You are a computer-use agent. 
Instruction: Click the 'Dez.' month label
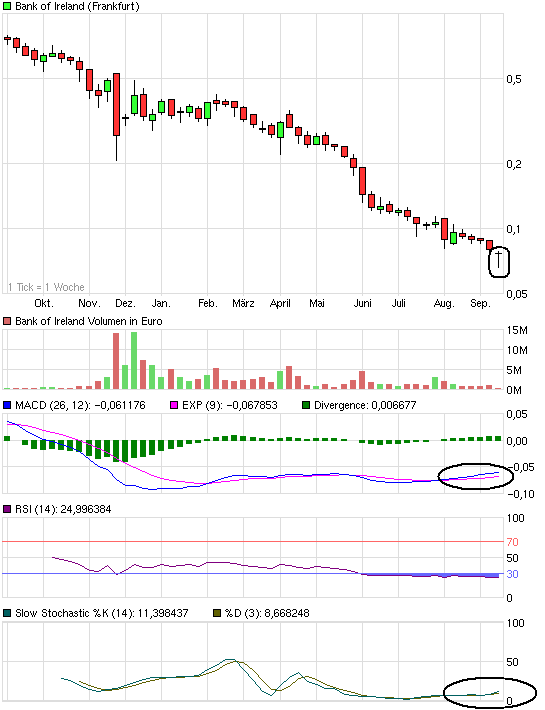tap(125, 303)
